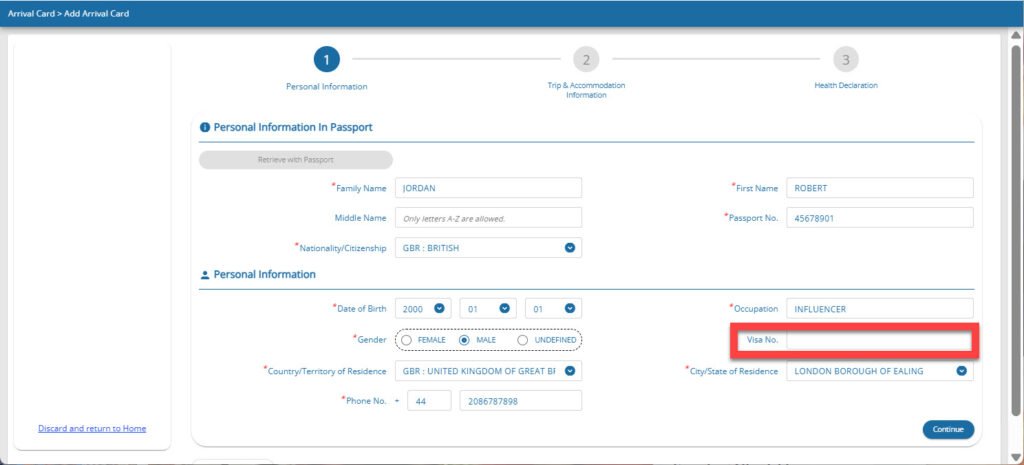Open Country/Territory of Residence dropdown

click(x=488, y=371)
